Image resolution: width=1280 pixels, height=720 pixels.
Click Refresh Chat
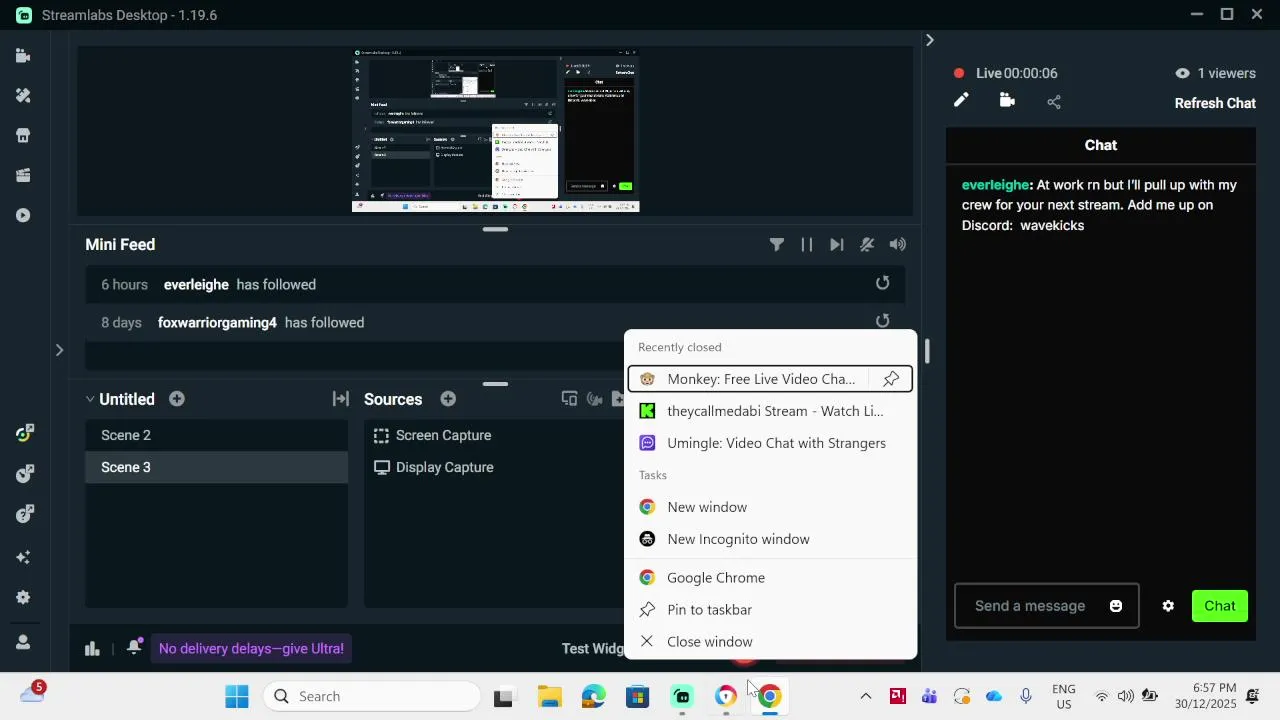(x=1215, y=103)
